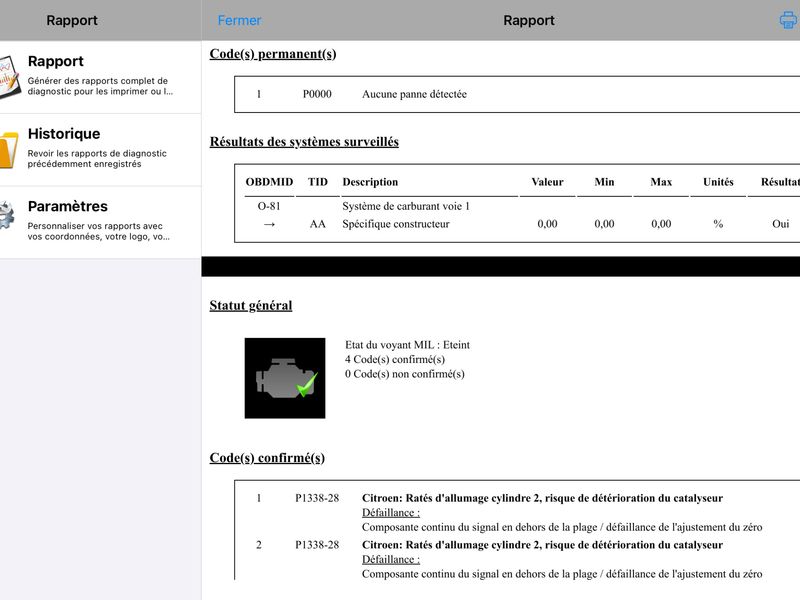Open Paramètres in the sidebar
800x600 pixels.
pos(101,222)
